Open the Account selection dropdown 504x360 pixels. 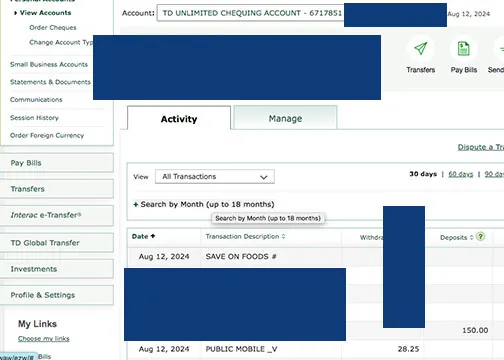[x=250, y=13]
